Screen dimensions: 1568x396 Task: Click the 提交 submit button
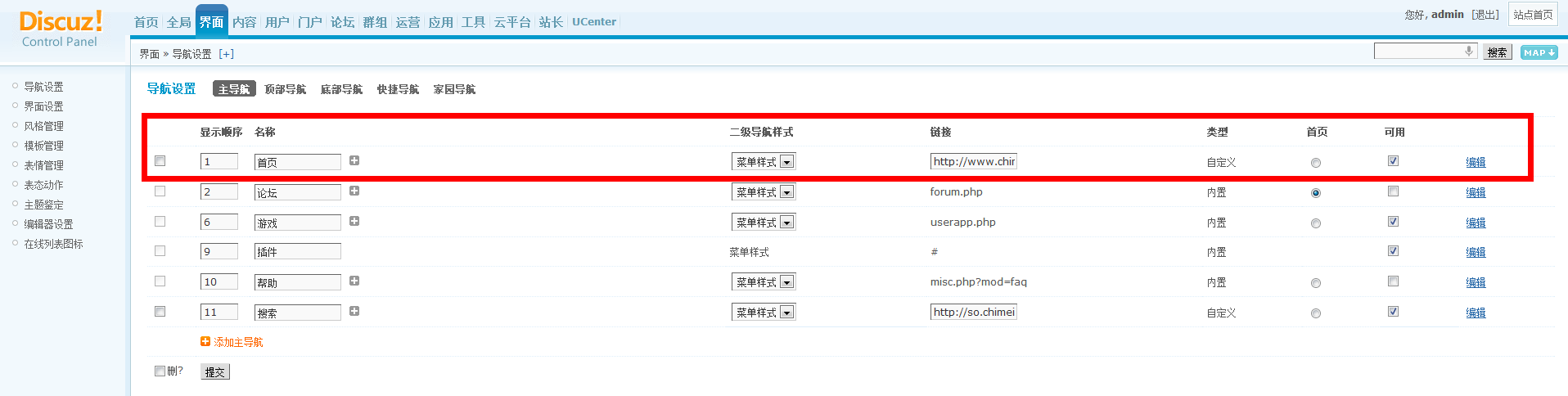point(215,372)
